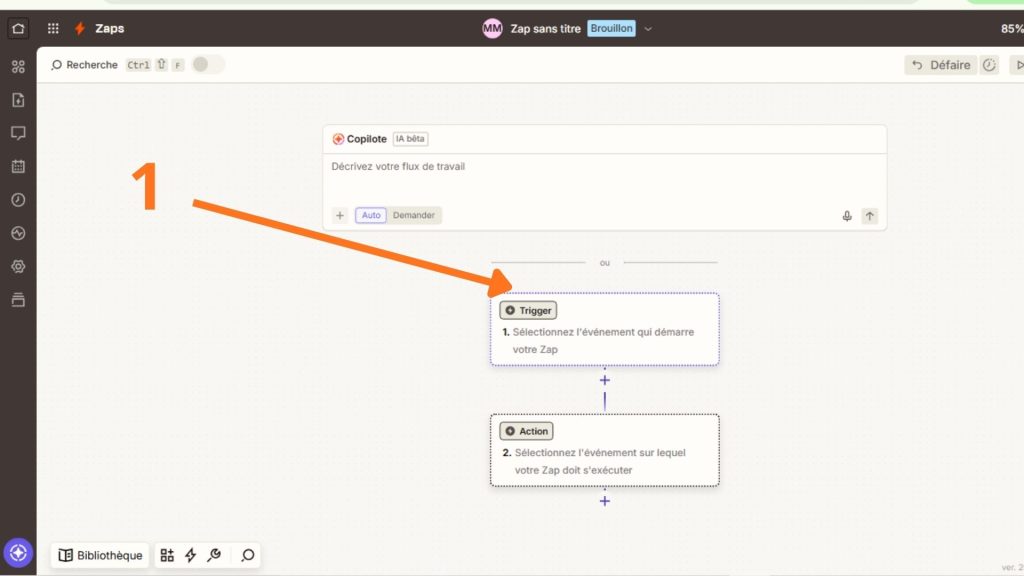Expand the chevron next to Brouillon badge
The width and height of the screenshot is (1024, 576).
point(648,29)
